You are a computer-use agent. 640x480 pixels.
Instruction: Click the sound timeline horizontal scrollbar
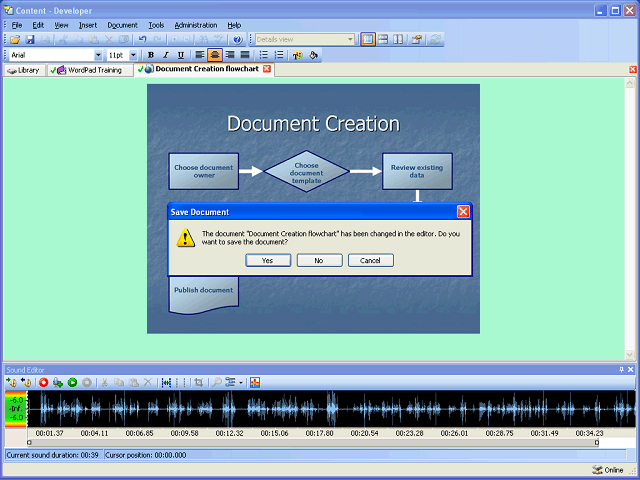tap(313, 442)
